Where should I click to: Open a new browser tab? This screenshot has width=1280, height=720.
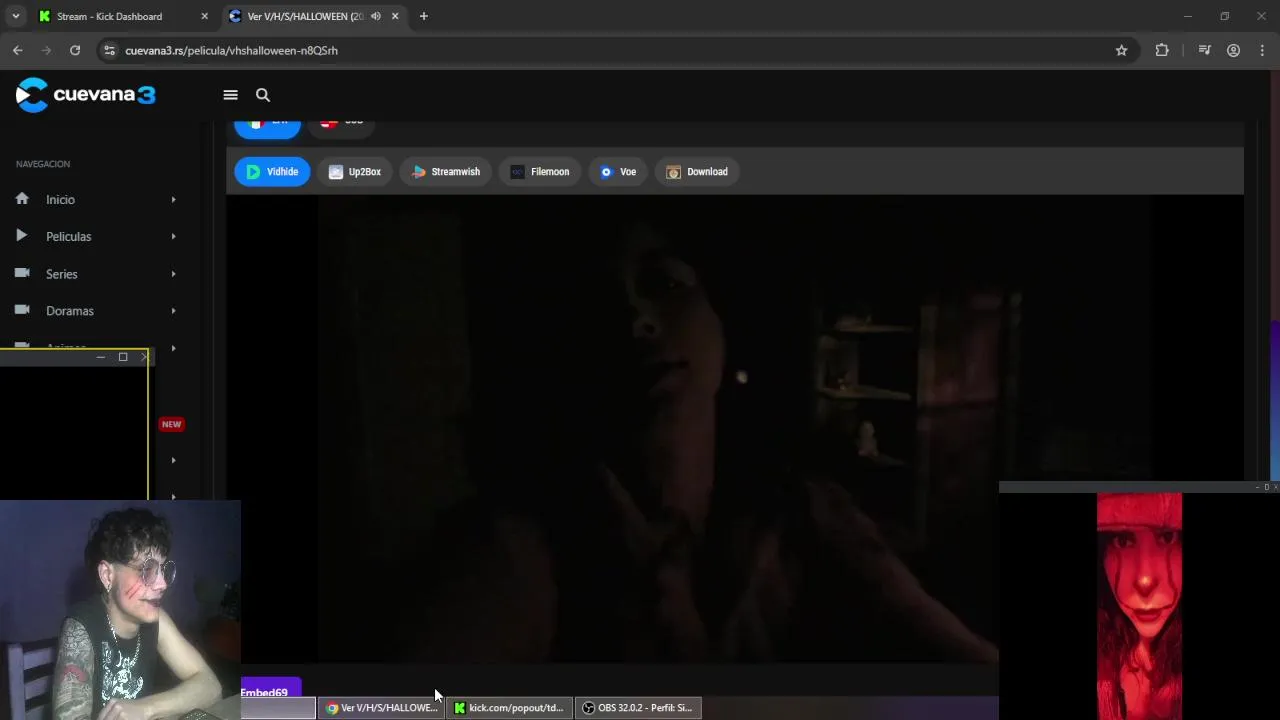pos(424,16)
